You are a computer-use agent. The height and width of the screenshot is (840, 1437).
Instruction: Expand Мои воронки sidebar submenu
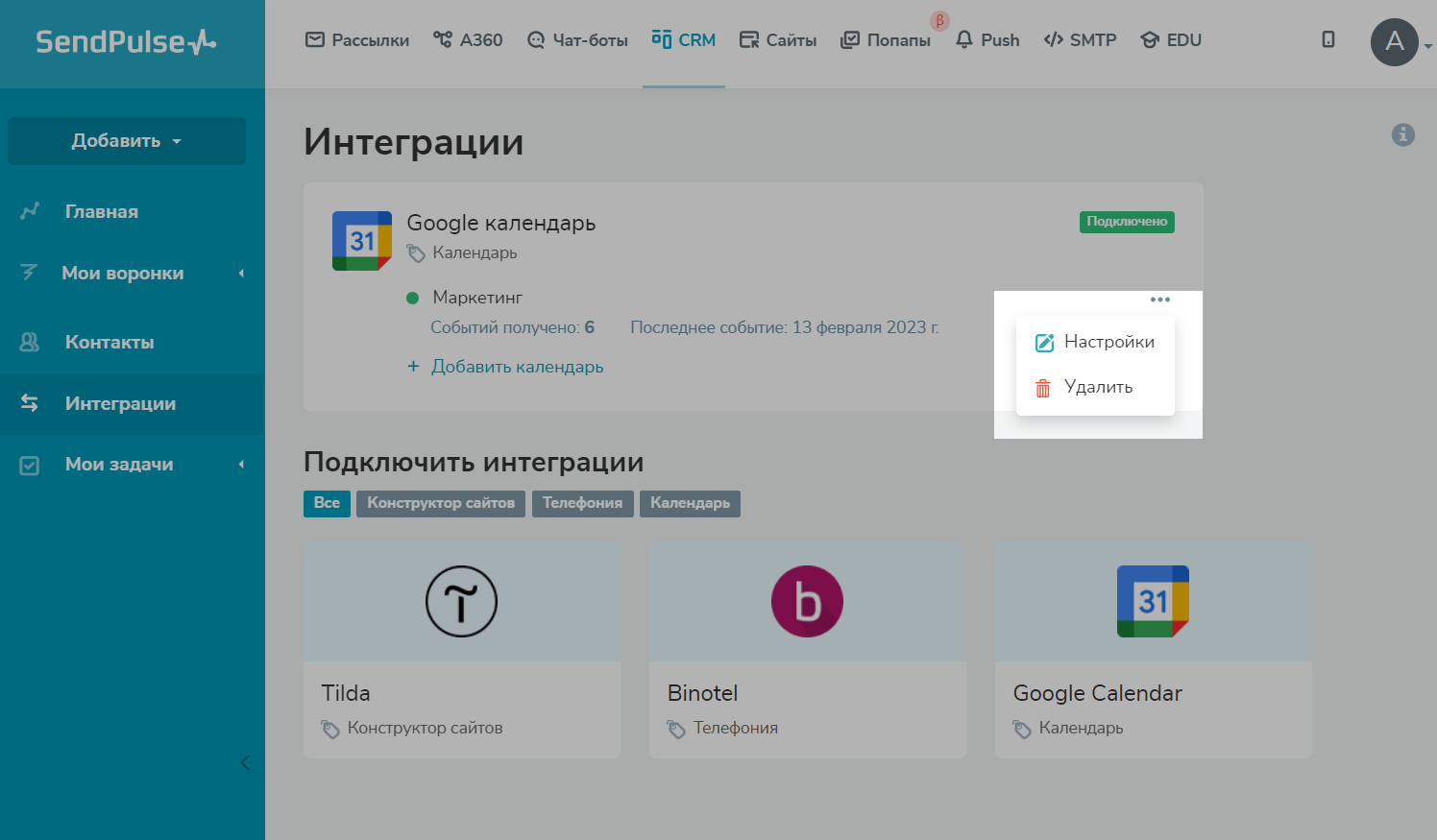(x=241, y=274)
